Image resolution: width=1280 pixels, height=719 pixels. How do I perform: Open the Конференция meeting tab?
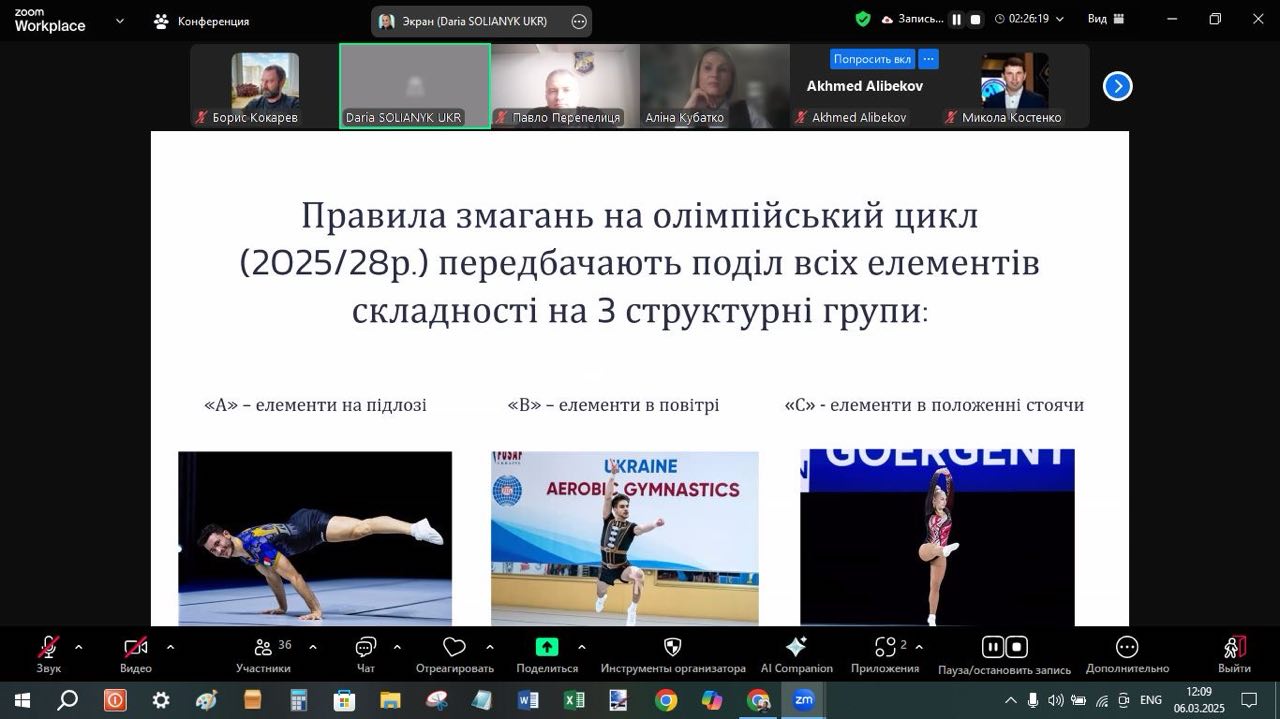[x=202, y=21]
